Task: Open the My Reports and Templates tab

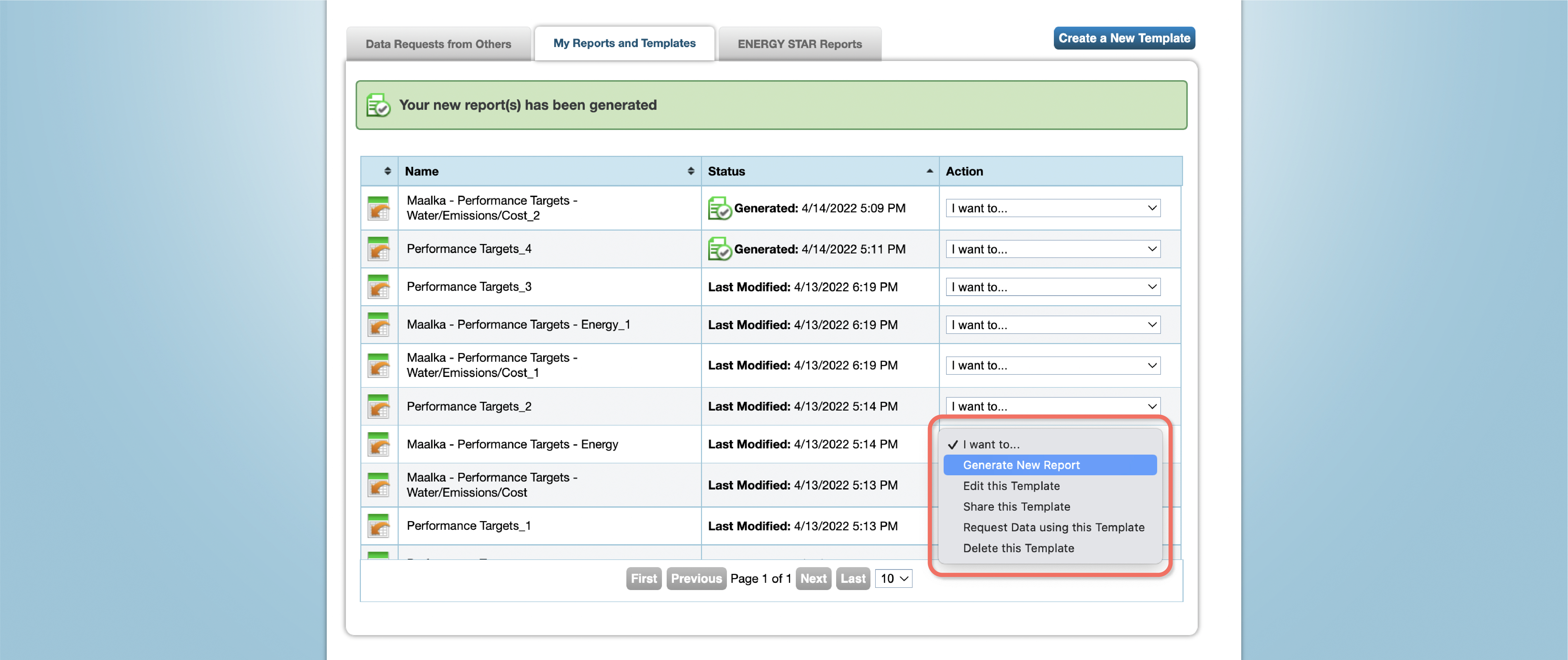Action: pos(625,43)
